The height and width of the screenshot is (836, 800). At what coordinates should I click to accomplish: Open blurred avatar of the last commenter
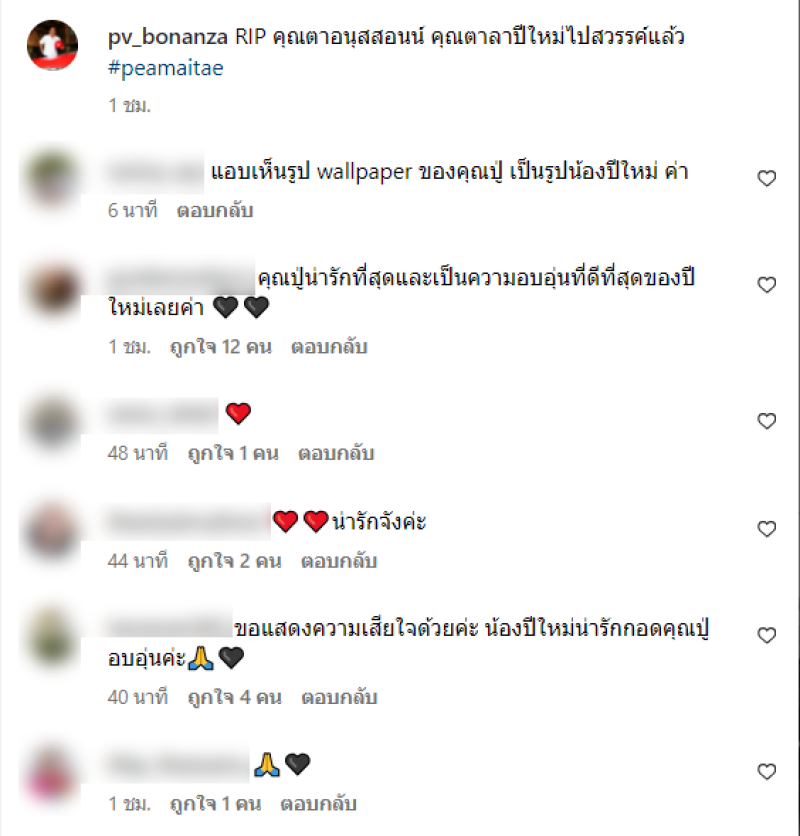pyautogui.click(x=52, y=776)
